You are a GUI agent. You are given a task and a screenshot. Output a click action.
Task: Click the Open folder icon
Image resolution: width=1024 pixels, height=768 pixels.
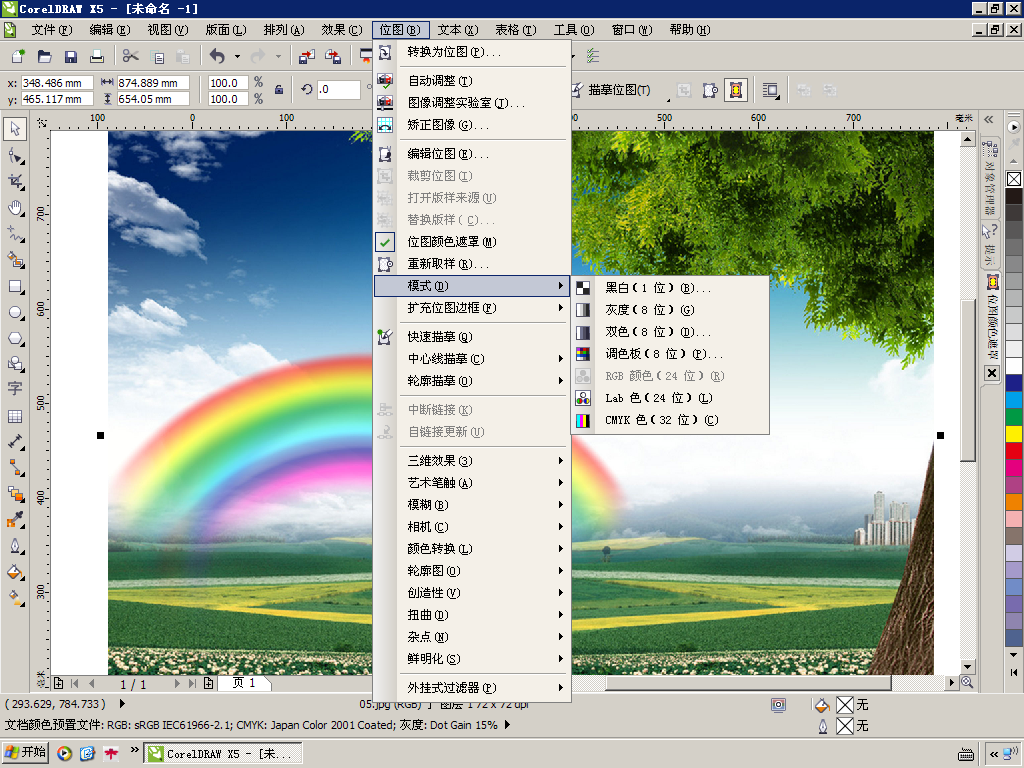(x=44, y=57)
